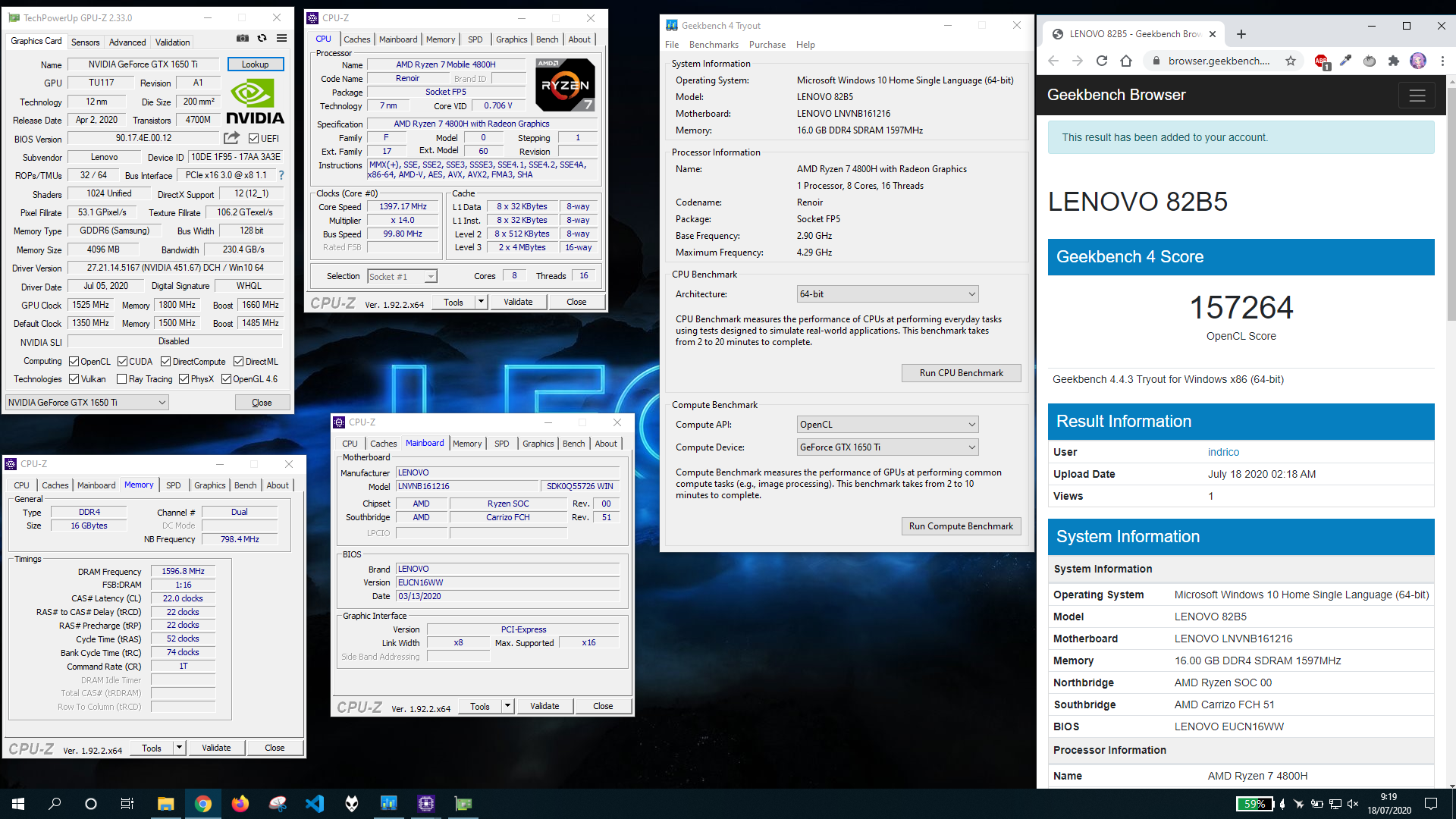Open the GPU selection dropdown in GPU-Z

pos(87,403)
